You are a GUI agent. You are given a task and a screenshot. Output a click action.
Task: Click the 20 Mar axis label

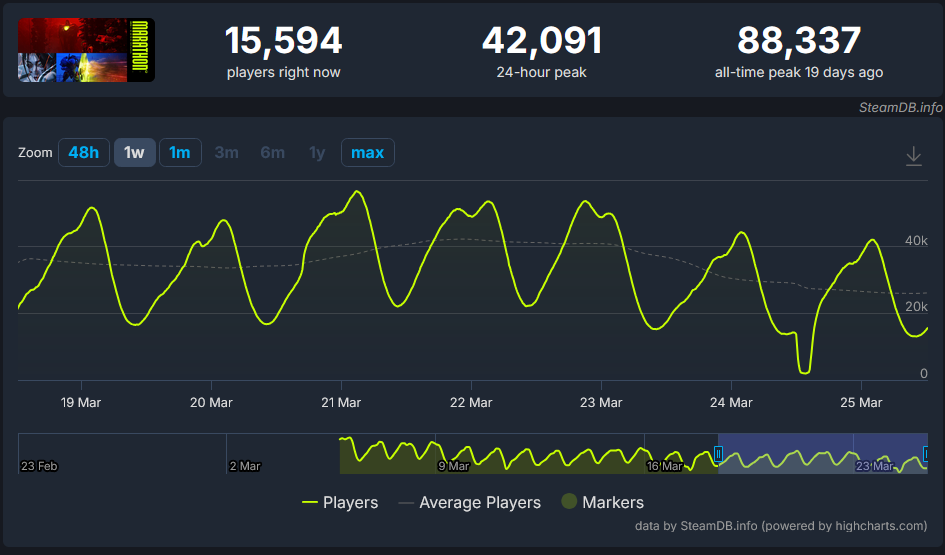pyautogui.click(x=211, y=403)
